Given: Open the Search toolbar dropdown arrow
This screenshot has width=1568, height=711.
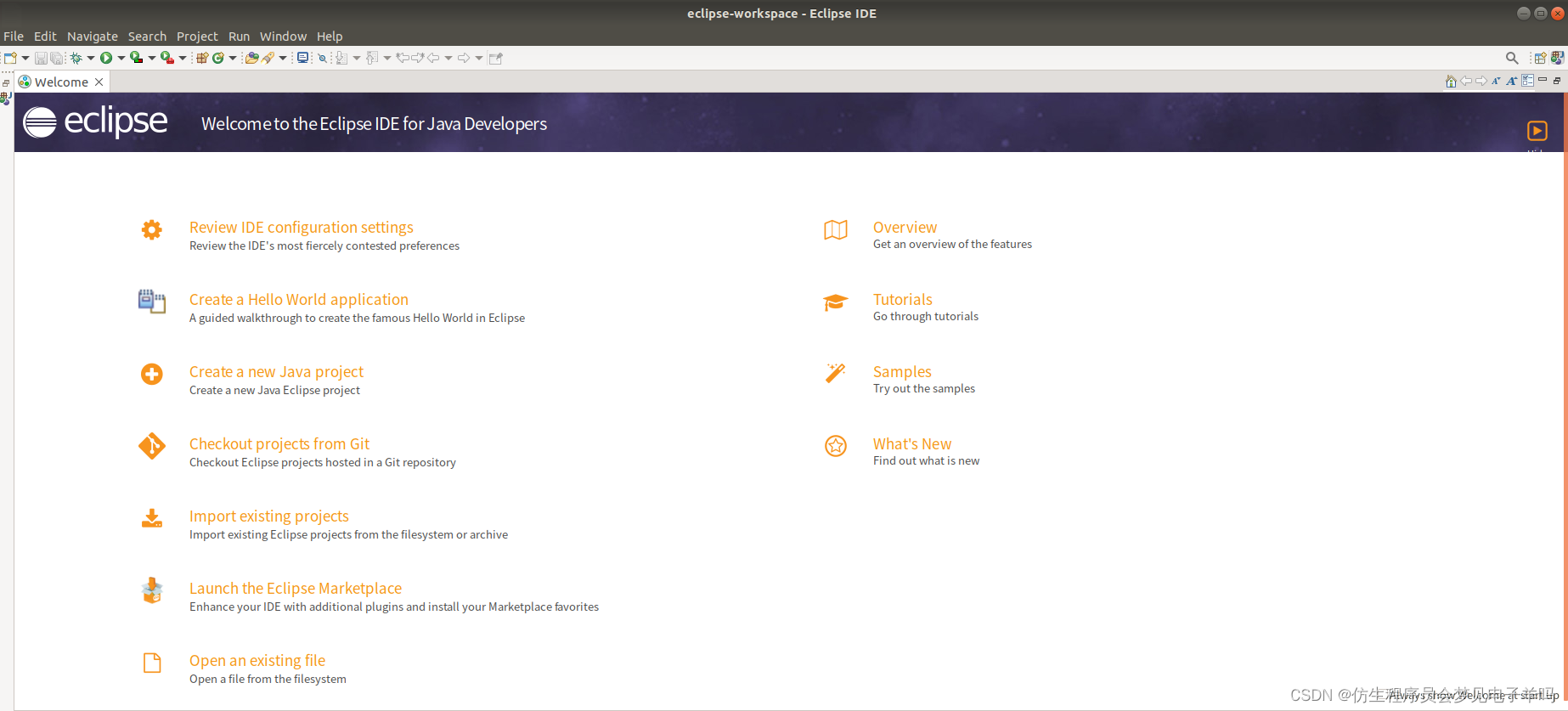Looking at the screenshot, I should pos(283,58).
